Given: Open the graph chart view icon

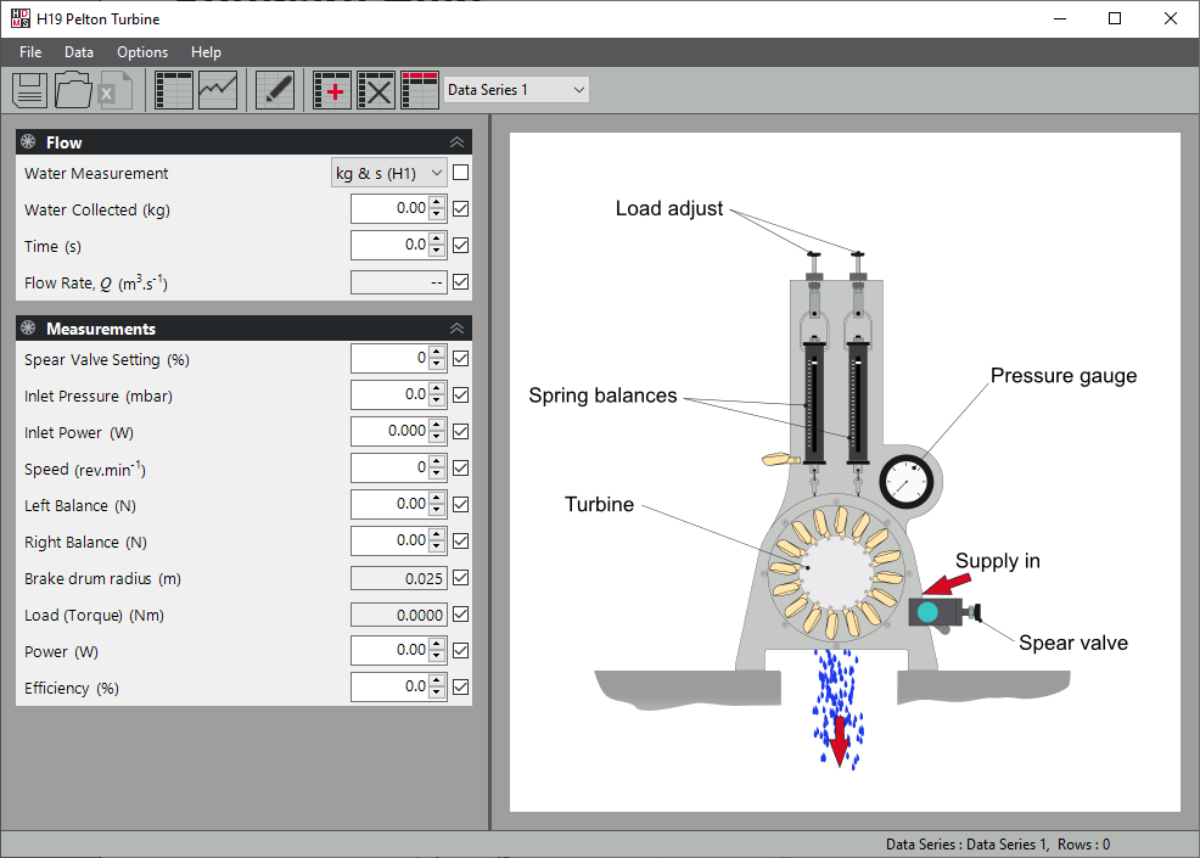Looking at the screenshot, I should (217, 90).
